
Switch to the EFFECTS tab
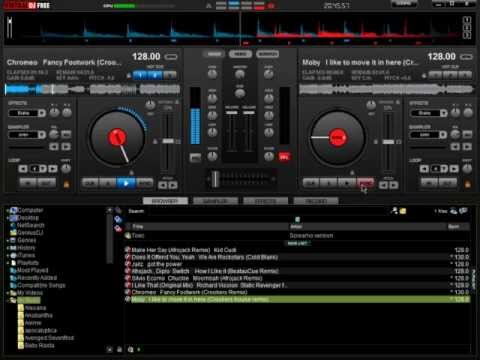click(x=266, y=201)
